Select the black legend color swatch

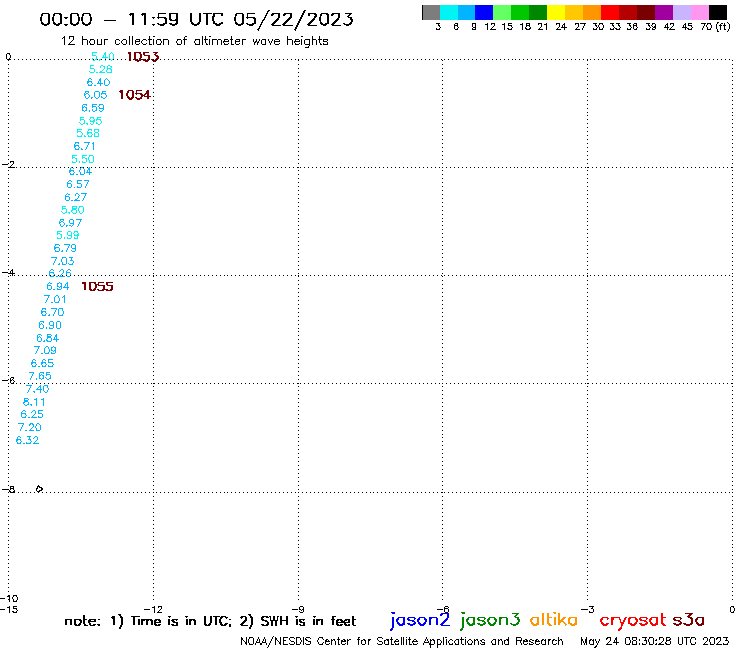pyautogui.click(x=717, y=12)
